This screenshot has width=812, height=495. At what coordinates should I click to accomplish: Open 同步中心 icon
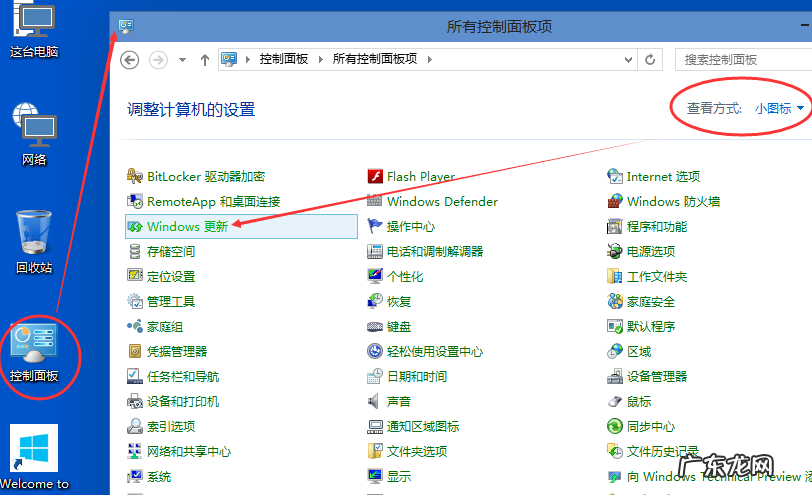615,426
